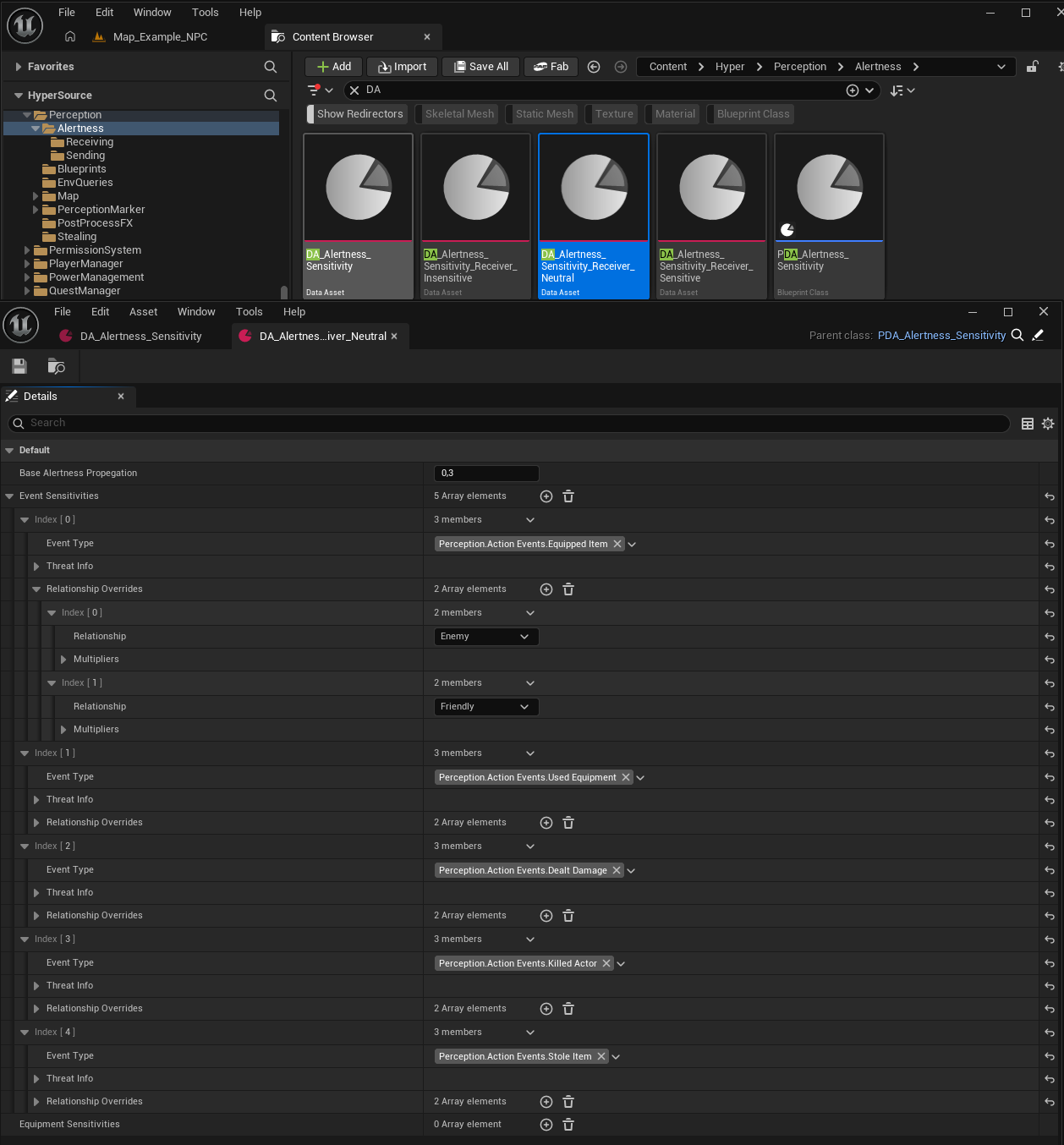1064x1145 pixels.
Task: Expand Threat Info under Index 0
Action: coord(36,567)
